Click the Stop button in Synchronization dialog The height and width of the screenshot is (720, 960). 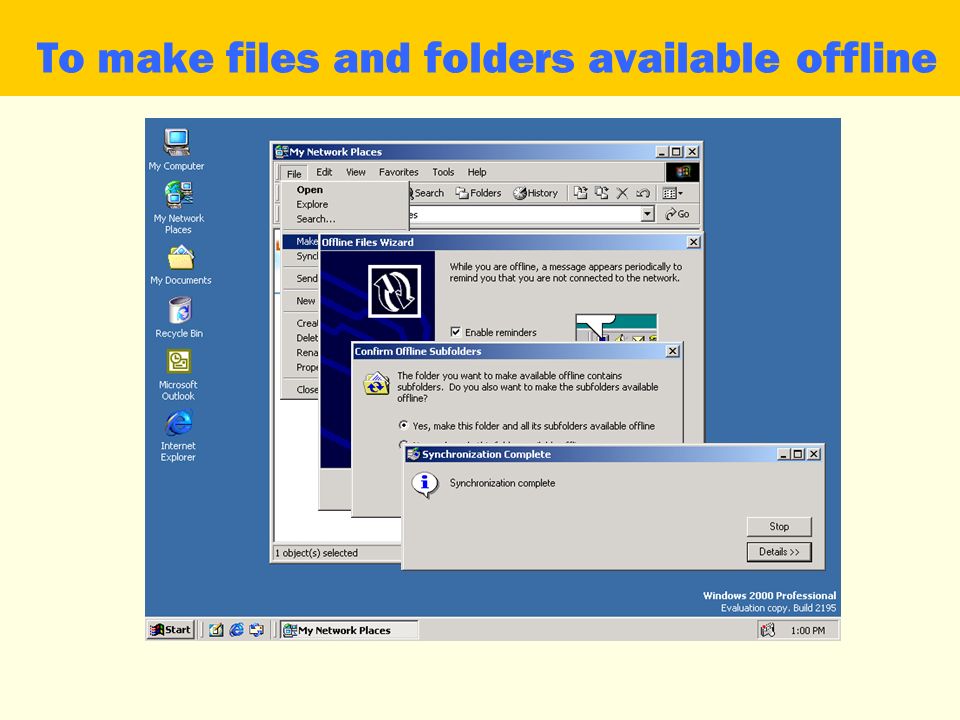pos(779,527)
